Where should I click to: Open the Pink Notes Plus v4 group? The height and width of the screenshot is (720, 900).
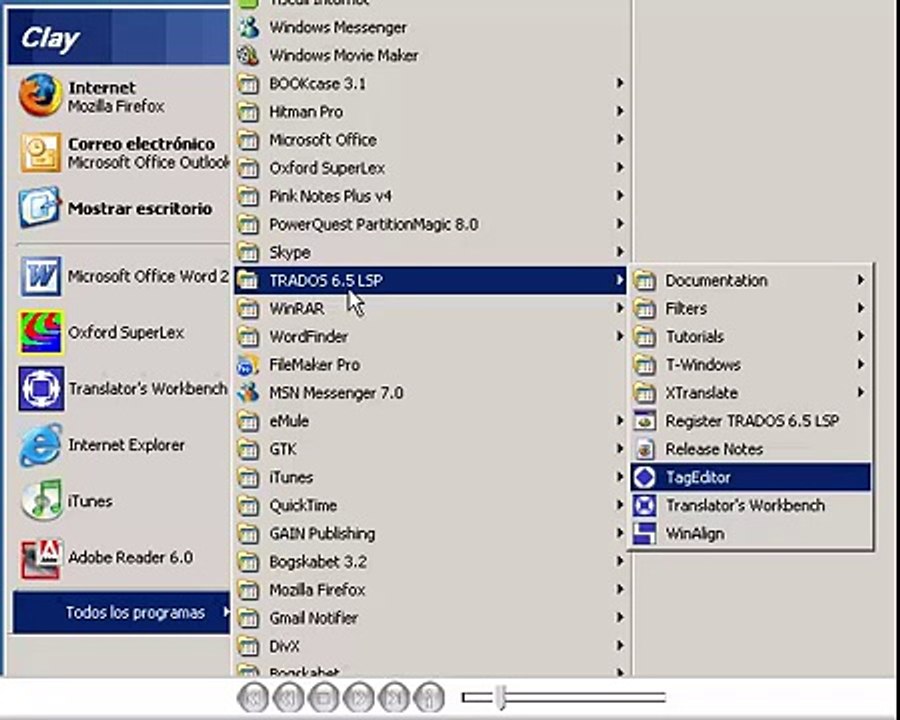point(430,196)
